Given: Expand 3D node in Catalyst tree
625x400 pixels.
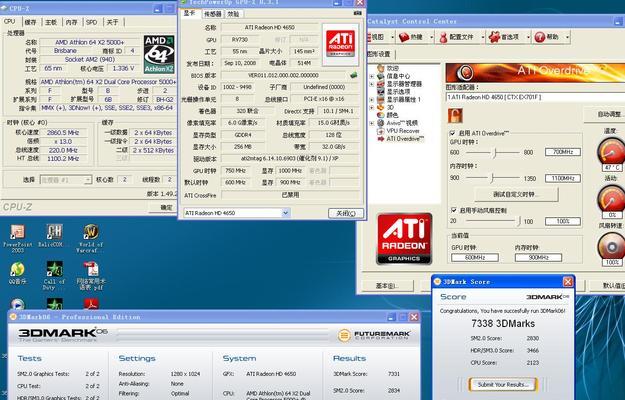Looking at the screenshot, I should point(371,108).
